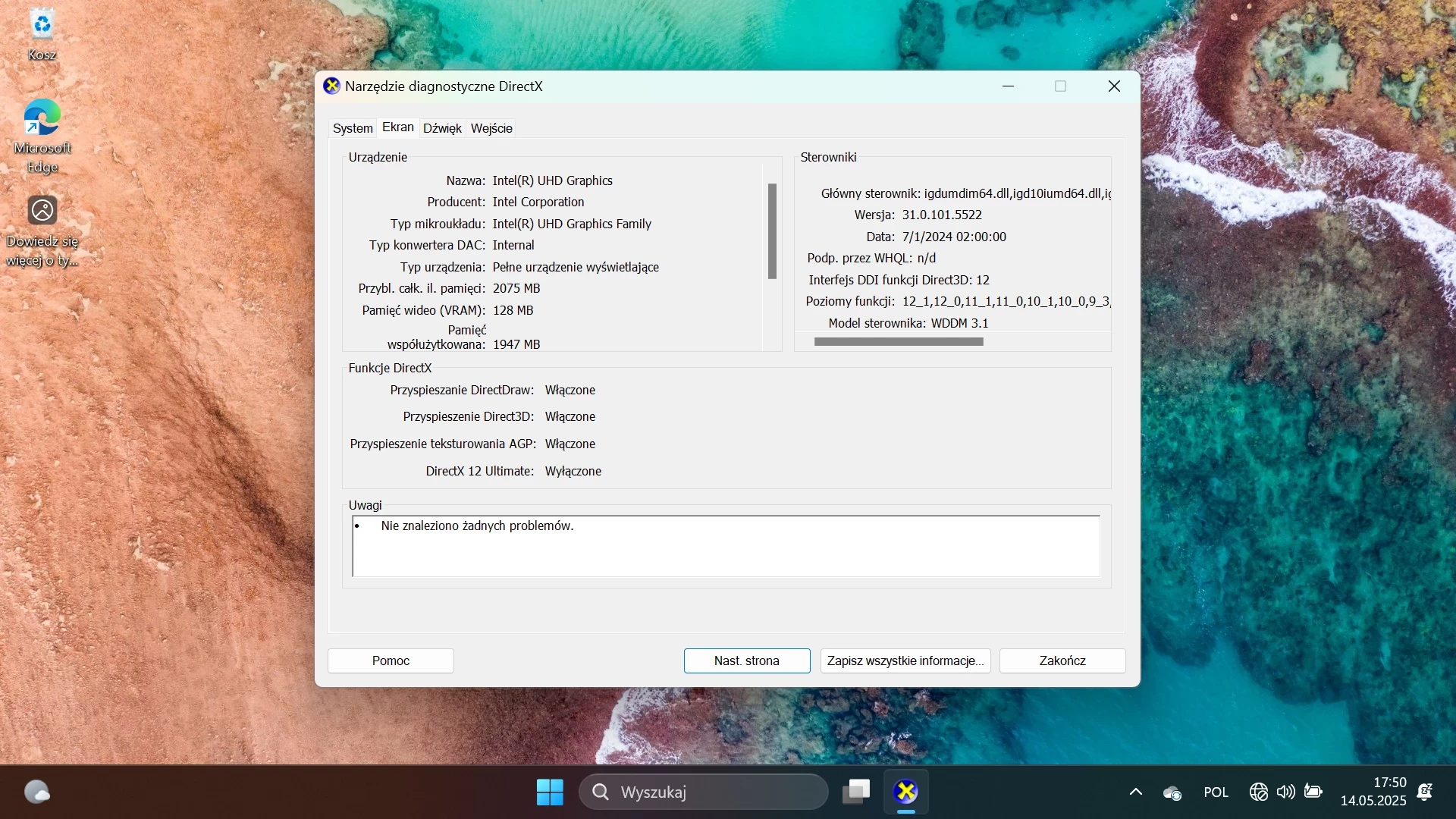The height and width of the screenshot is (819, 1456).
Task: Click the DirectDraw acceleration 'Włączone' value
Action: pyautogui.click(x=570, y=390)
